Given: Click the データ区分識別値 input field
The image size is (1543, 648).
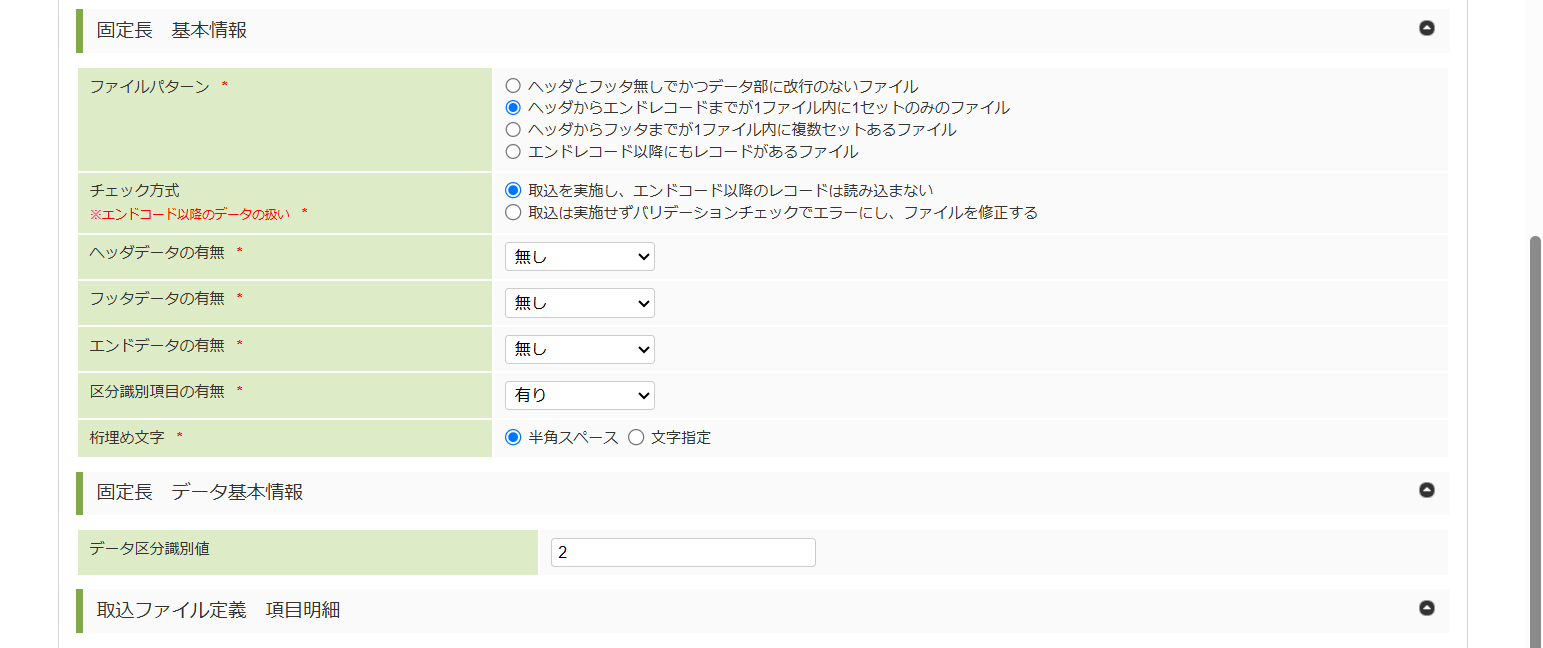Looking at the screenshot, I should pos(683,552).
